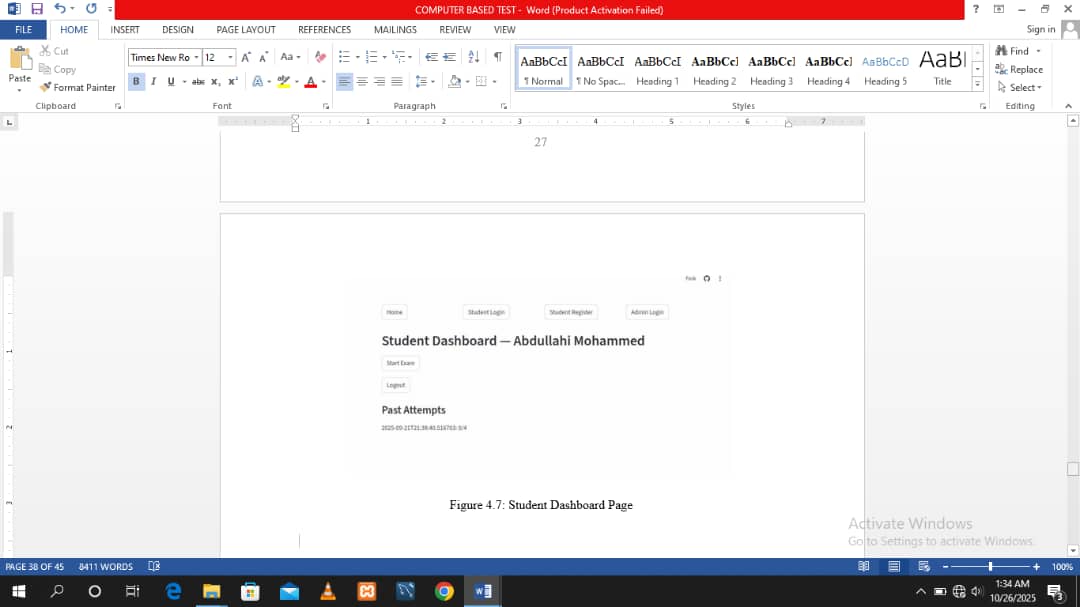Click the Format Painter tool
Viewport: 1080px width, 607px height.
(x=78, y=87)
